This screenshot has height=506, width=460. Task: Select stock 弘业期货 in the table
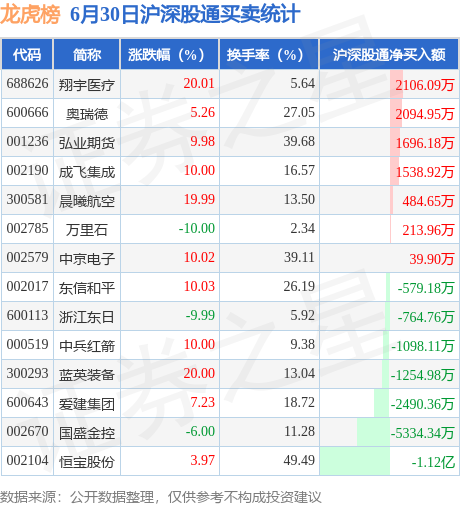tap(87, 143)
